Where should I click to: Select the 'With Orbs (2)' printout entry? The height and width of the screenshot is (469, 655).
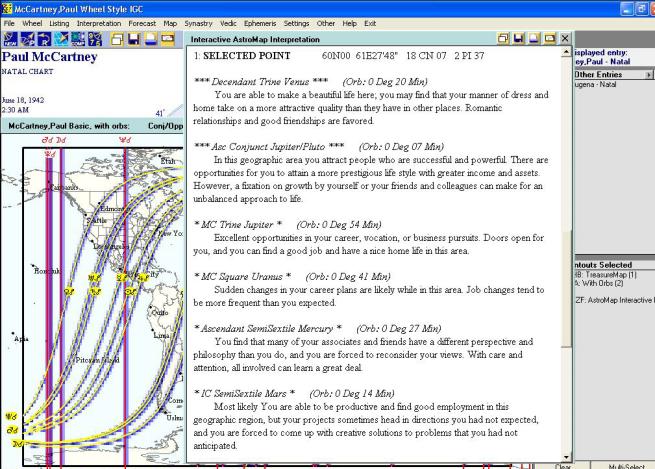pyautogui.click(x=599, y=283)
